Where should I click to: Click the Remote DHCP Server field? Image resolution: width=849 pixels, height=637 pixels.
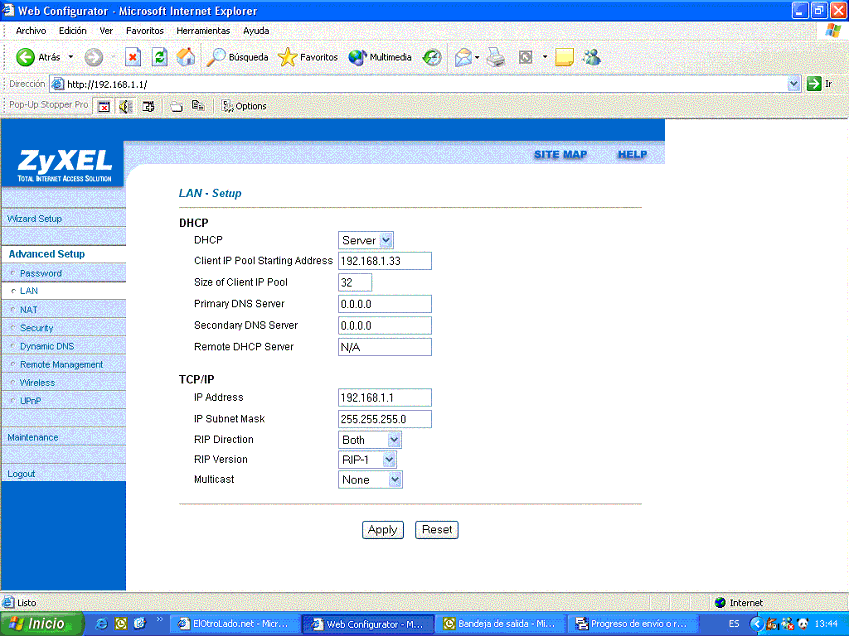385,347
